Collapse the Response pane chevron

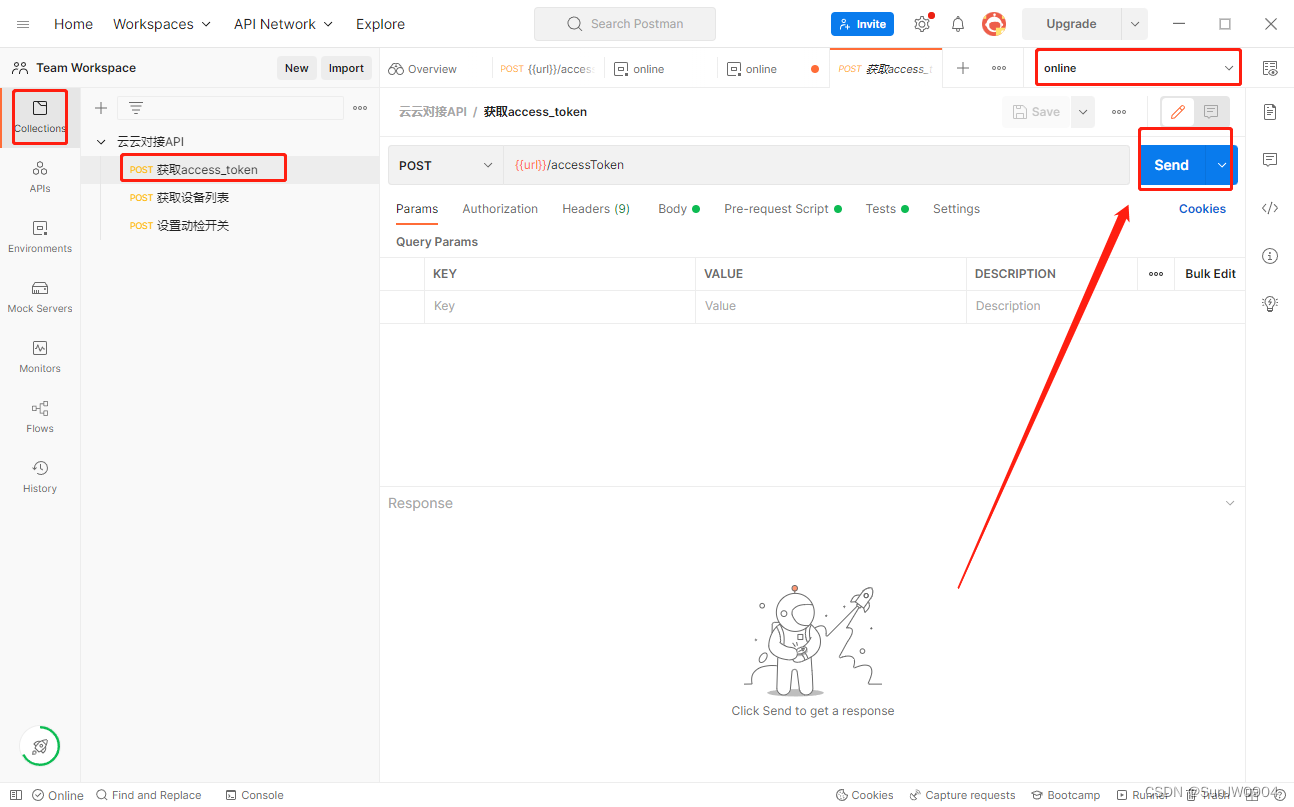point(1231,503)
